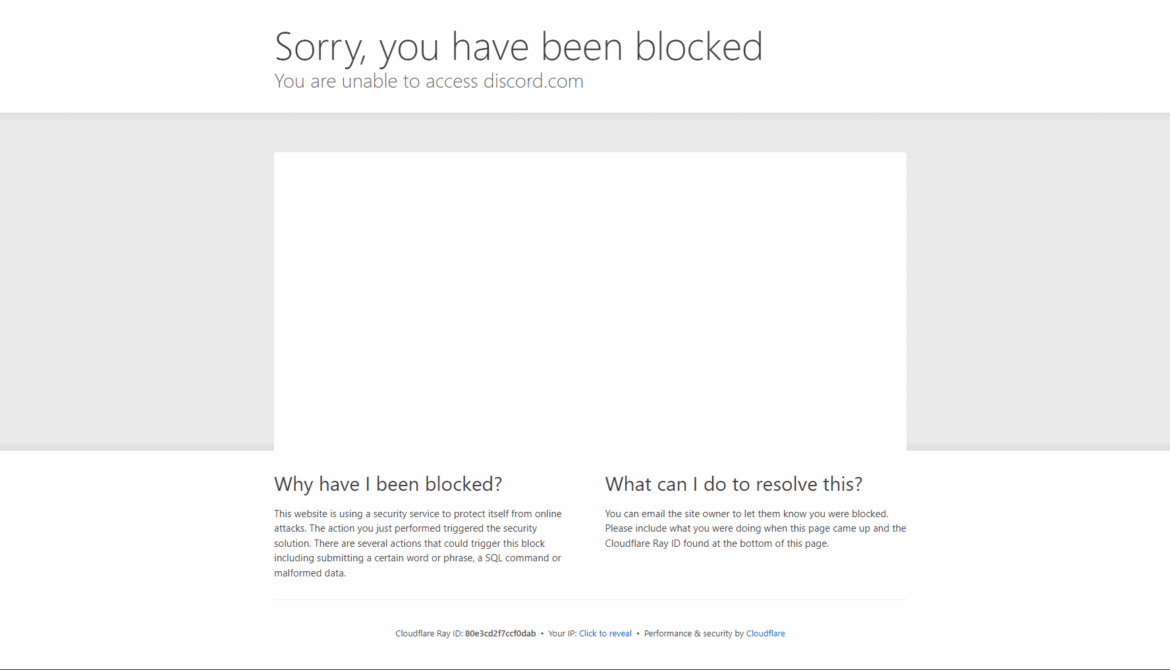Click the gray background left of the white panel
The height and width of the screenshot is (670, 1170).
pyautogui.click(x=137, y=282)
